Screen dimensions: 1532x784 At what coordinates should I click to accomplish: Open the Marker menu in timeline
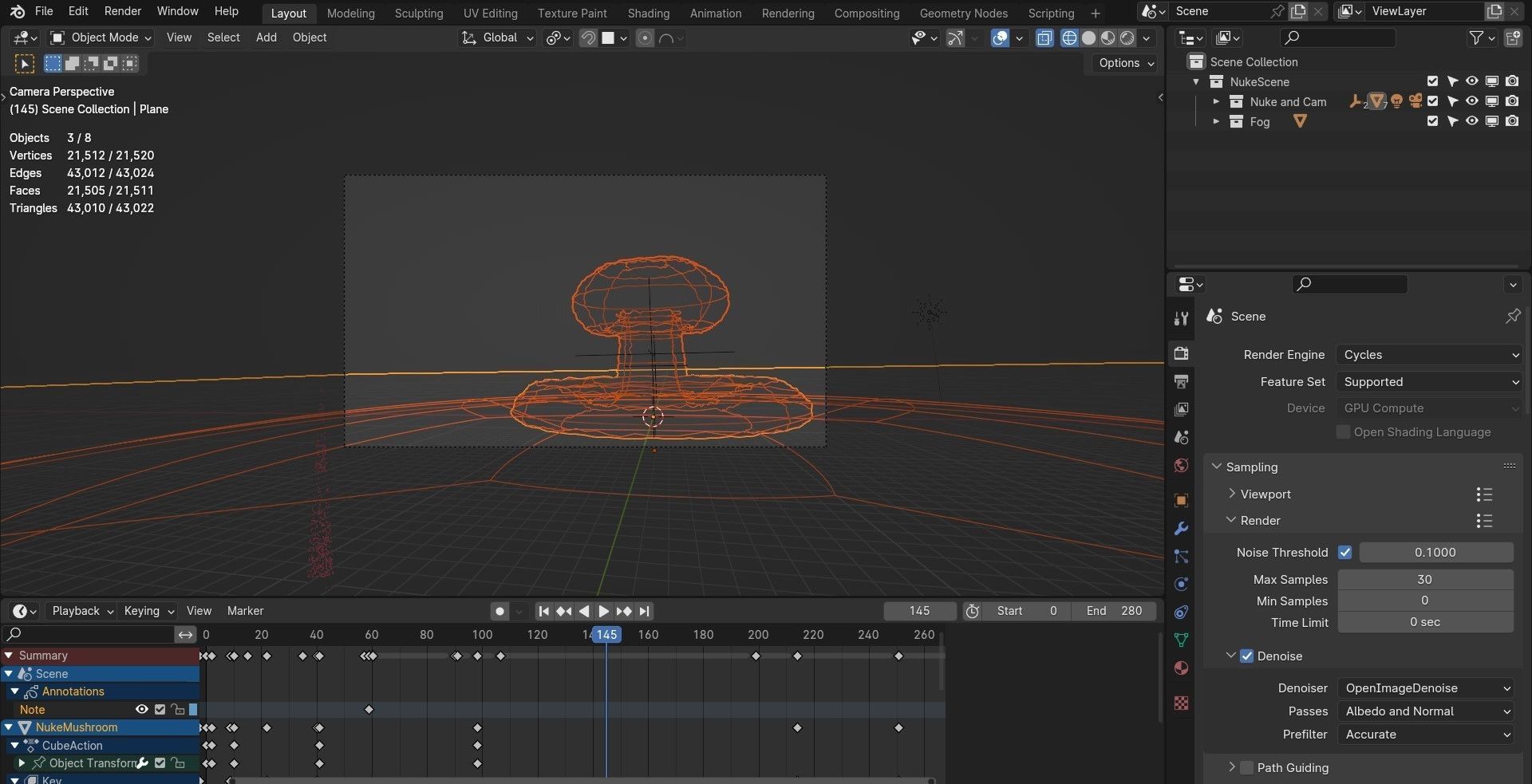tap(245, 611)
